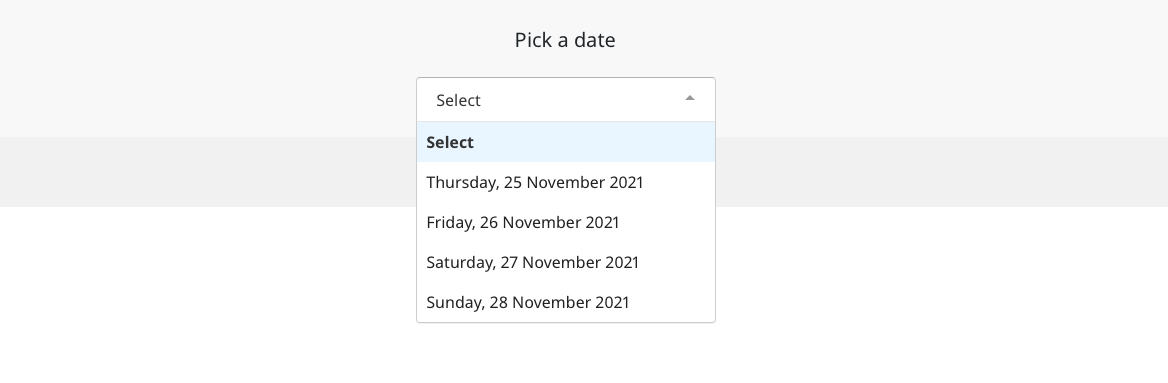Collapse the dropdown using the arrow icon
1168x383 pixels.
pyautogui.click(x=690, y=98)
